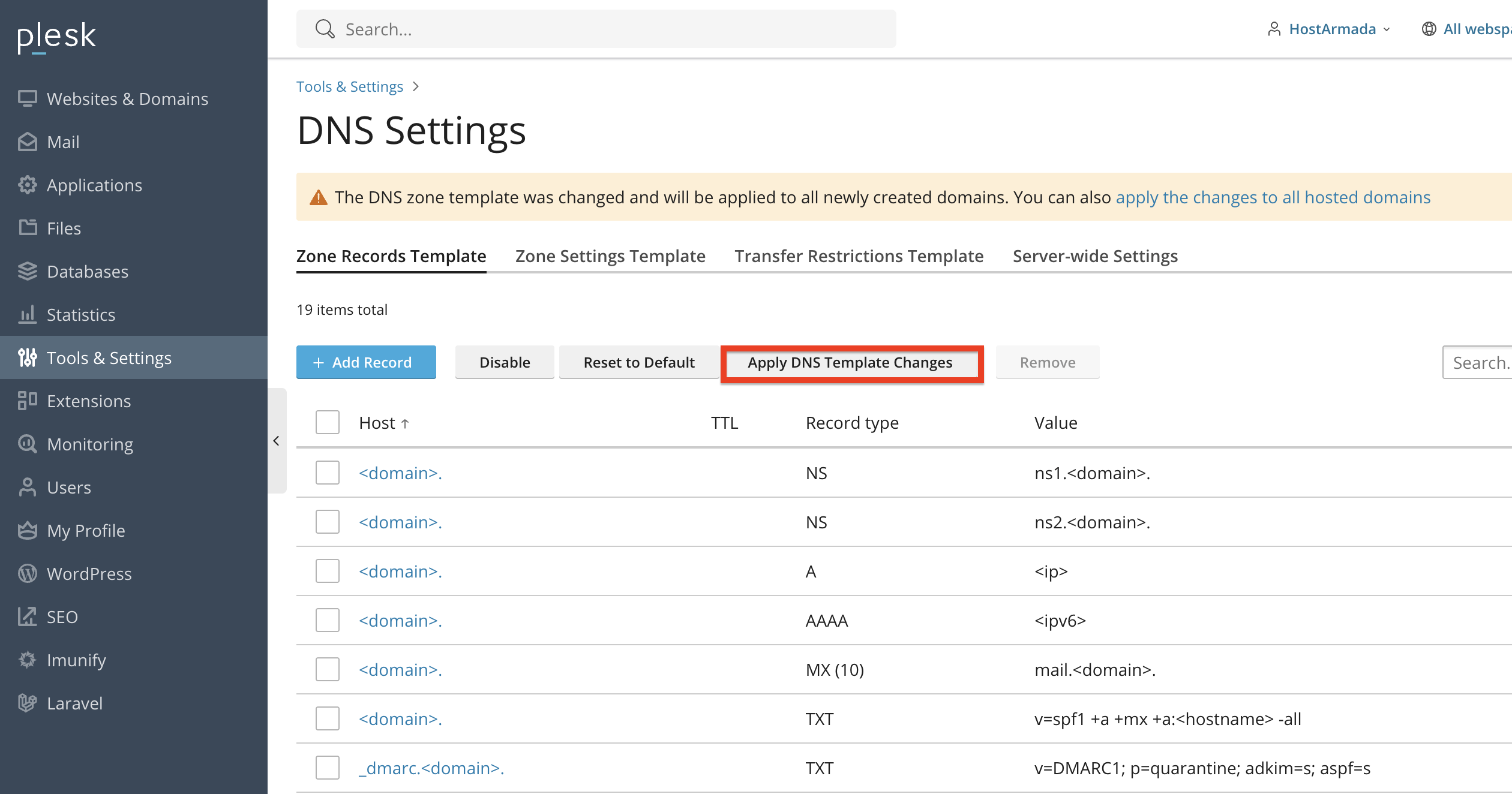Screen dimensions: 1512x794
Task: Open Transfer Restrictions Template tab
Action: (859, 257)
